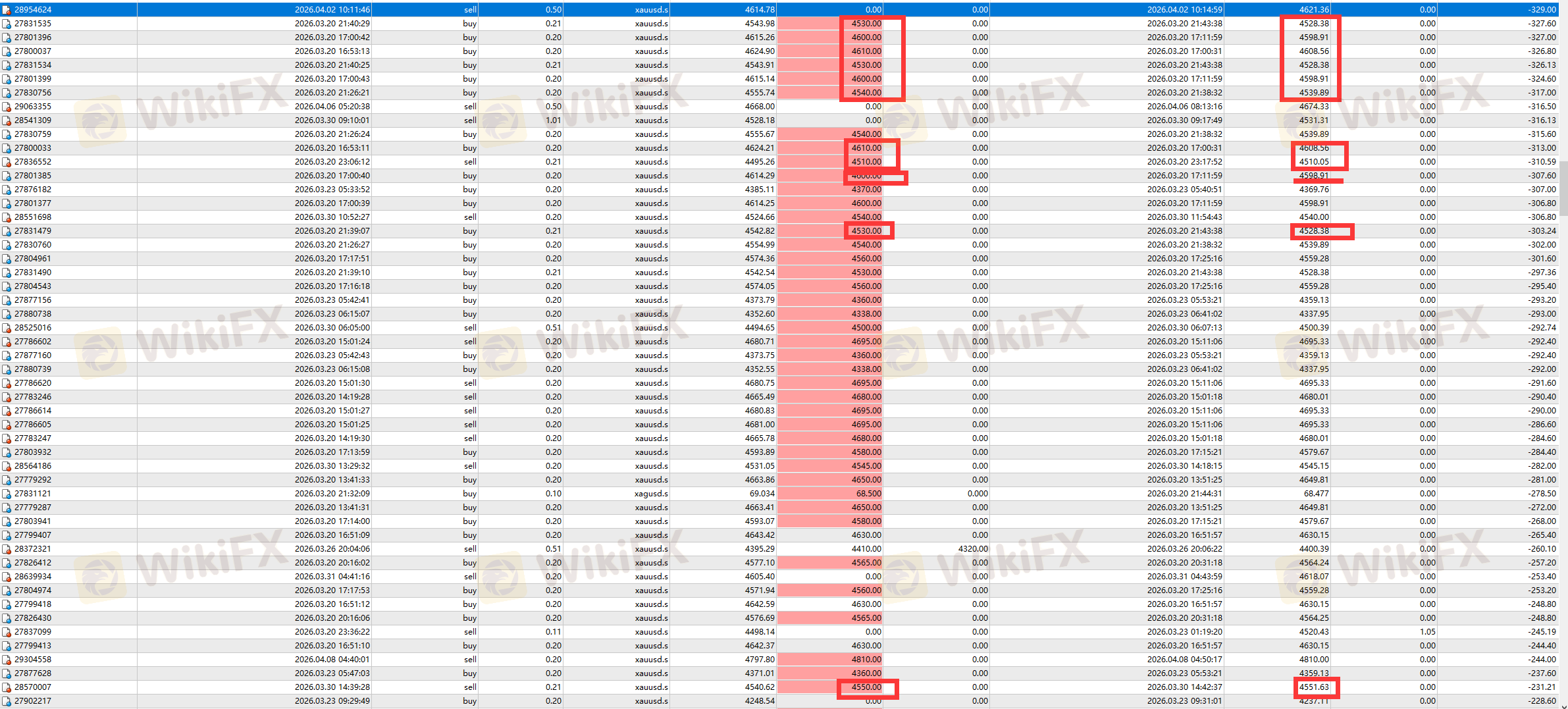Viewport: 1568px width, 709px height.
Task: Click ticket number 29304558
Action: 33,660
